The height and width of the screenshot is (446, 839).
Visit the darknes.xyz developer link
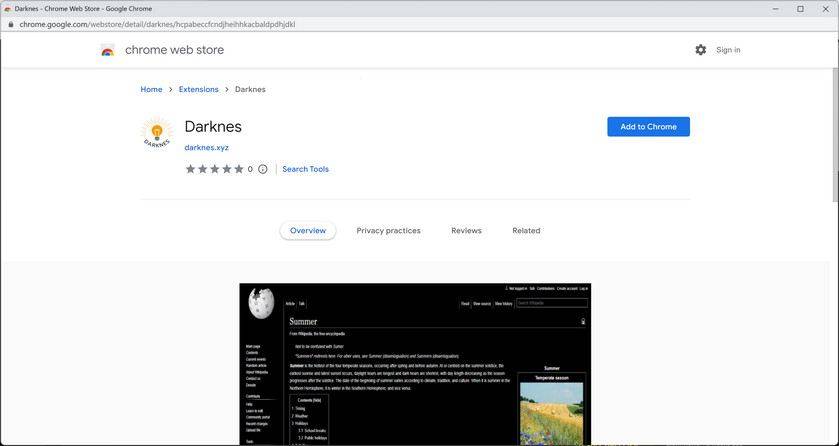click(207, 147)
